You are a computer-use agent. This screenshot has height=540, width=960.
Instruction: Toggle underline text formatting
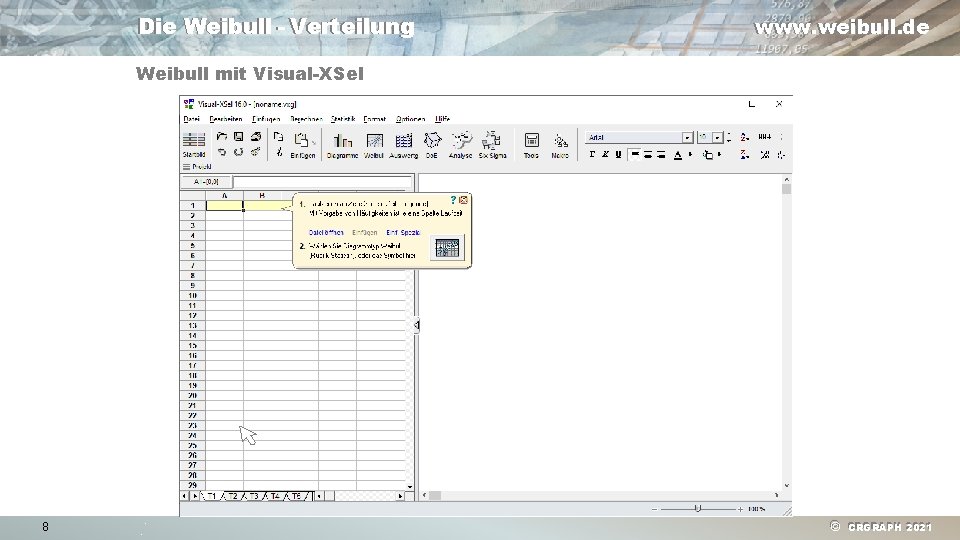coord(618,155)
